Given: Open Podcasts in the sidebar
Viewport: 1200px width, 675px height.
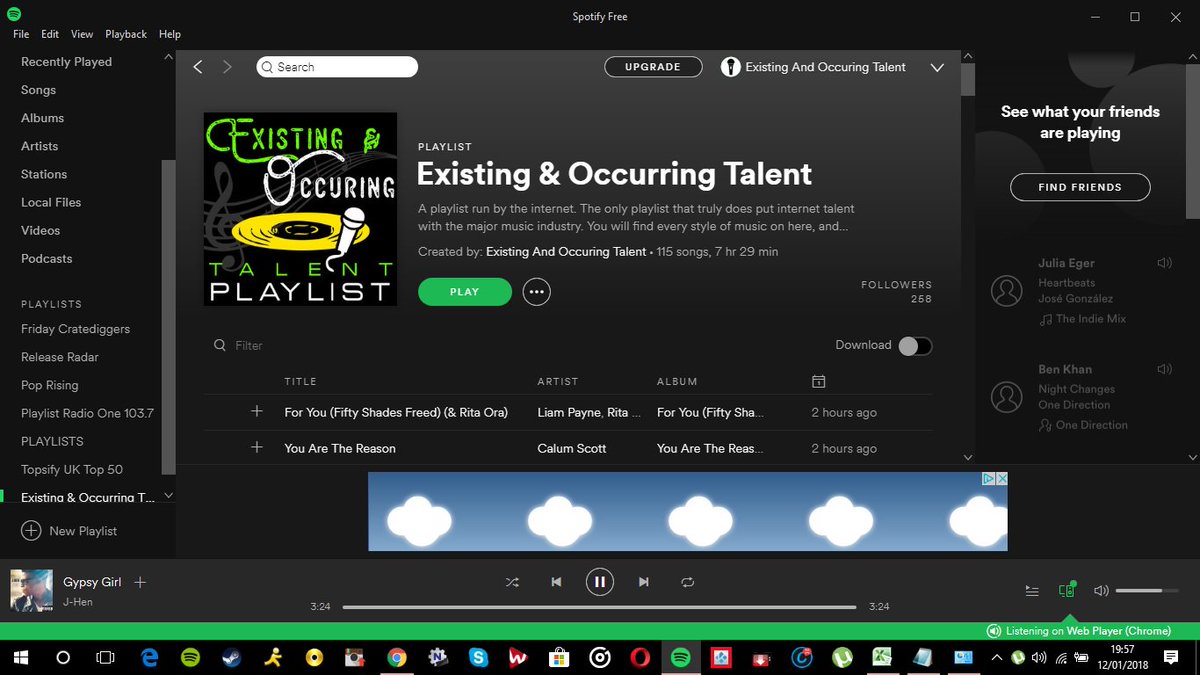Looking at the screenshot, I should 47,258.
